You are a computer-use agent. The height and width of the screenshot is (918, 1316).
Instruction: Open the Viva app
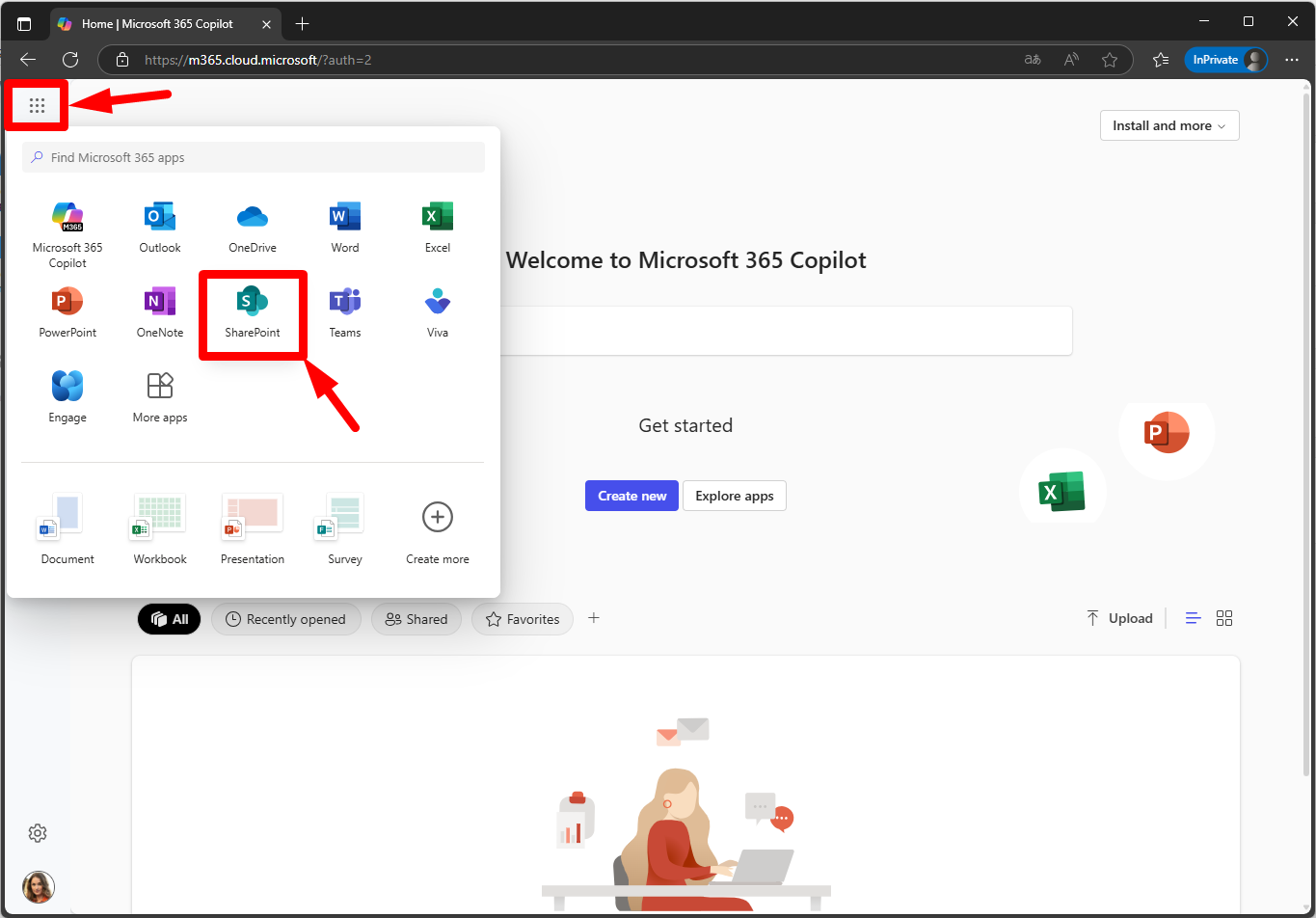tap(438, 311)
